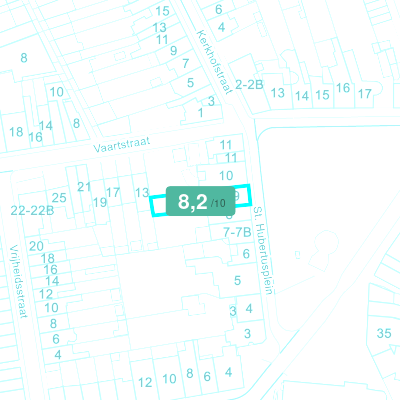The height and width of the screenshot is (400, 400).
Task: Select house number 25 parcel
Action: point(59,198)
